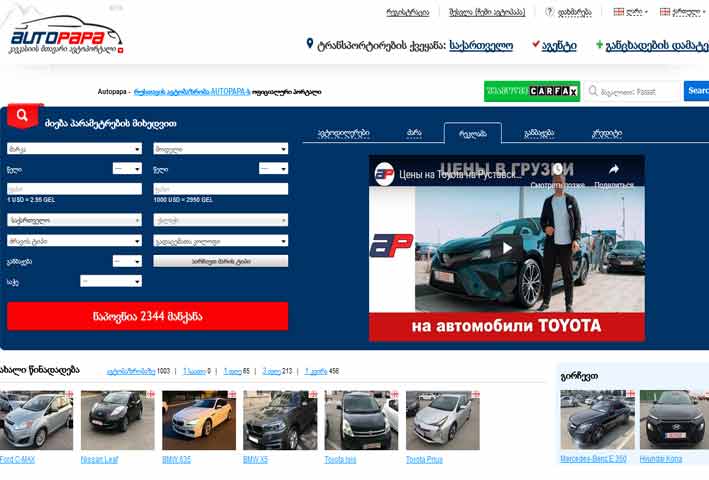Viewport: 709px width, 480px height.
Task: Click the location pin icon by transport country
Action: click(310, 43)
